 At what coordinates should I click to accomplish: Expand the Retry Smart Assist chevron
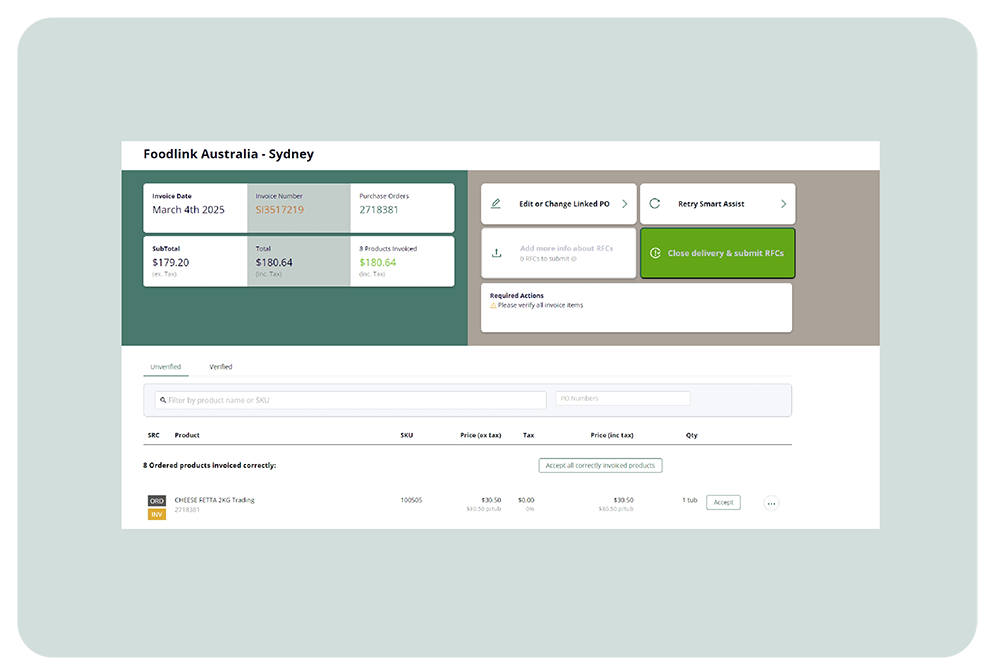783,204
